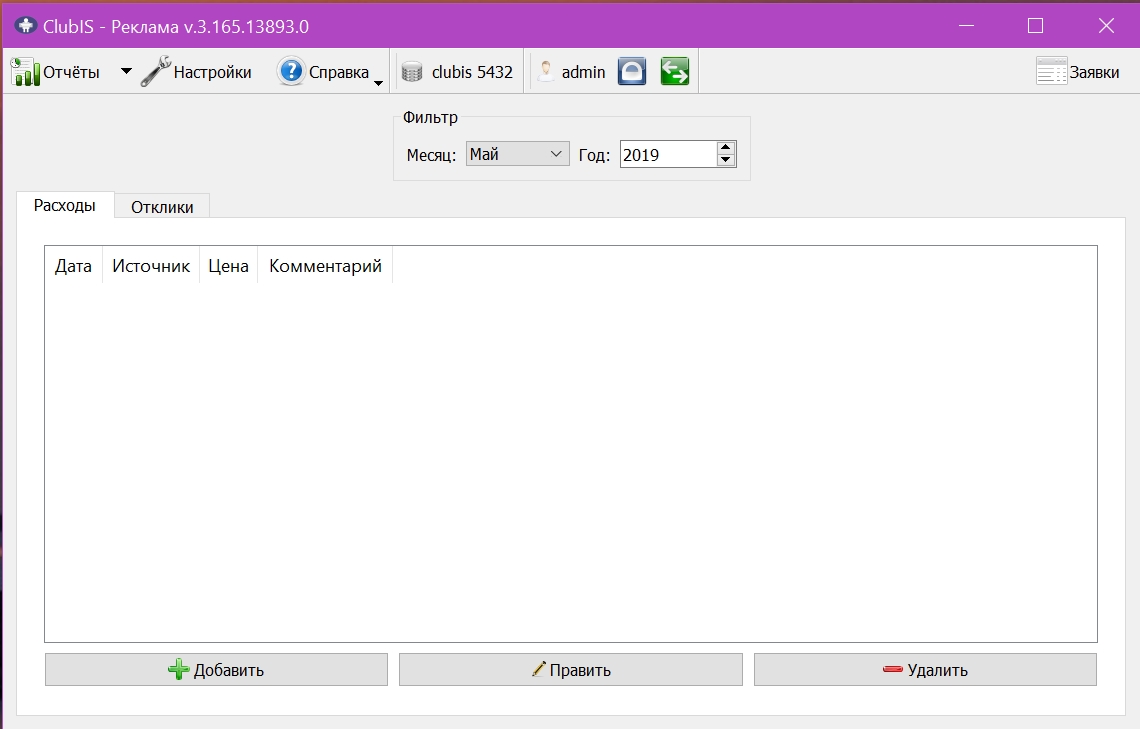Click the Год input field with 2019
Screen dimensions: 1140x729
[x=668, y=154]
